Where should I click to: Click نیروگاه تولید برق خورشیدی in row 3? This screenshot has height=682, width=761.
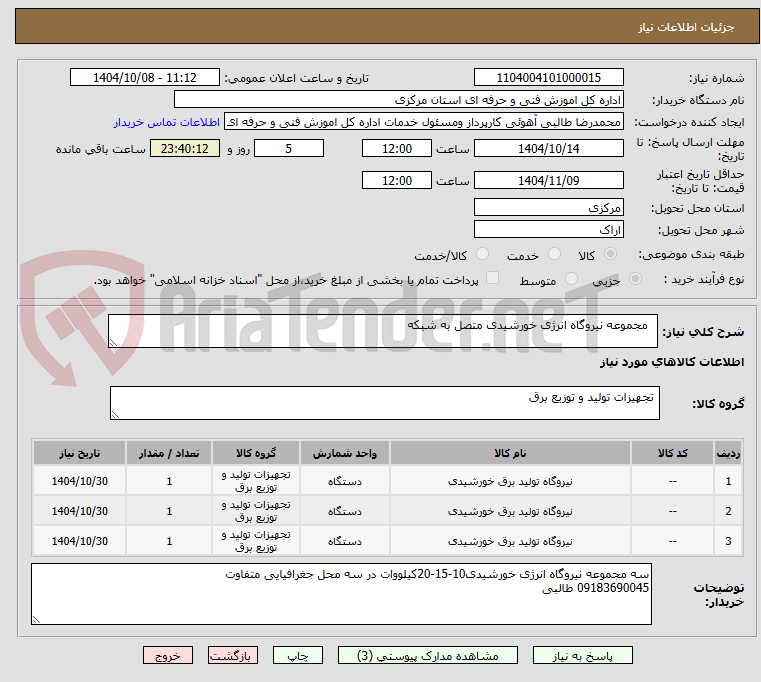[x=510, y=541]
